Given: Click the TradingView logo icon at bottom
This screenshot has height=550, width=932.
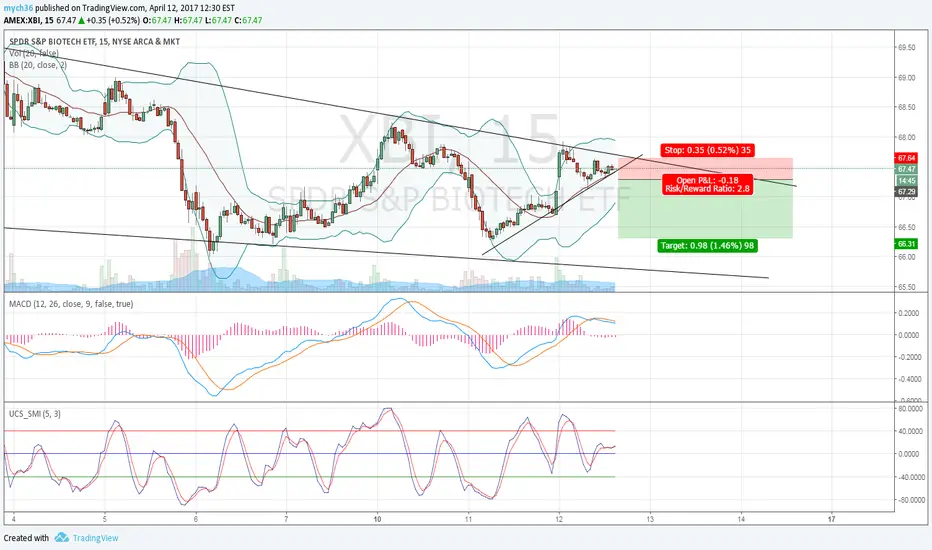Looking at the screenshot, I should point(62,538).
